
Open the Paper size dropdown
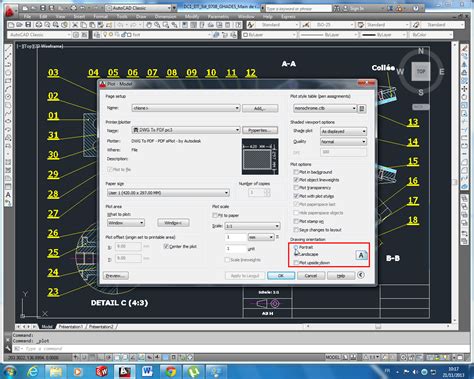[168, 193]
